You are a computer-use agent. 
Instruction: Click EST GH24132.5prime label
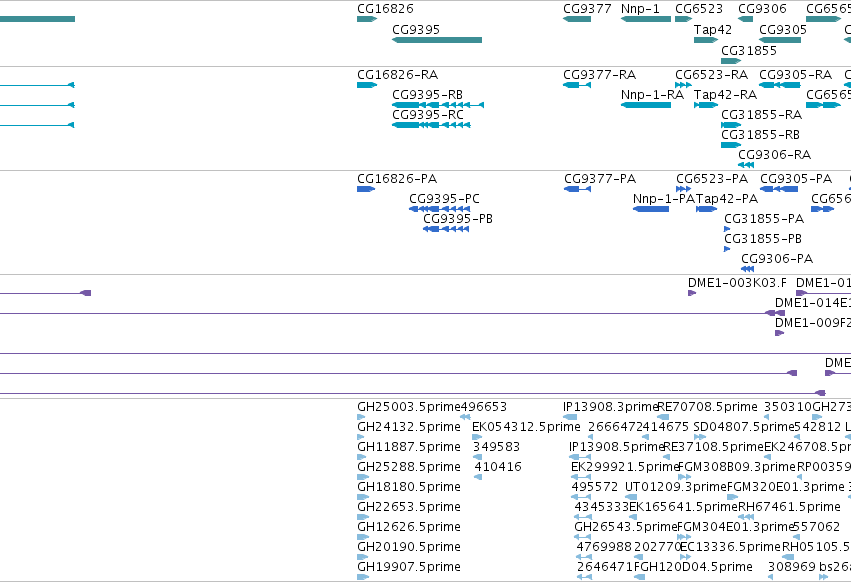coord(409,427)
